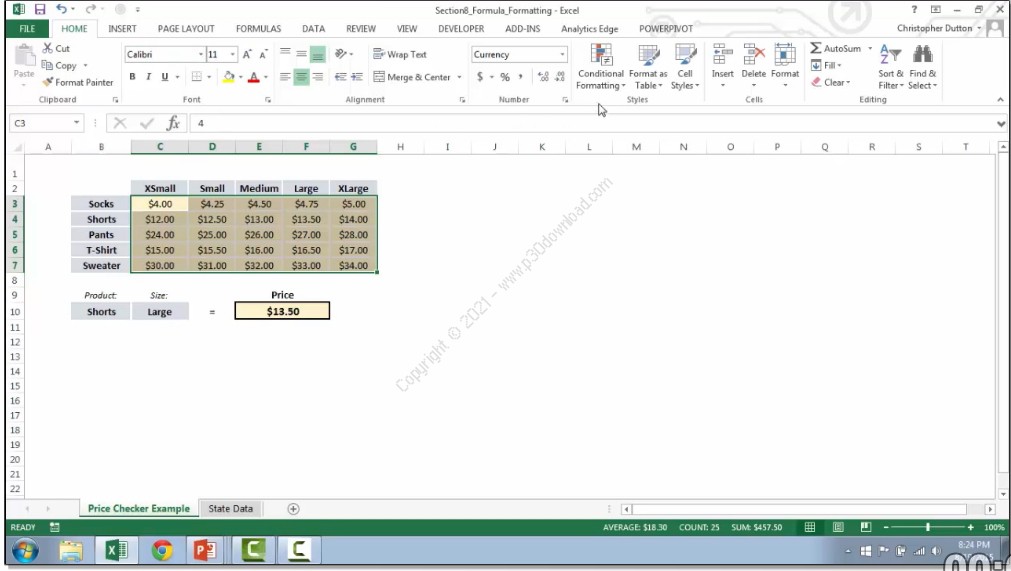Apply the Percent Style format
Viewport: 1011px width, 571px height.
[x=505, y=77]
